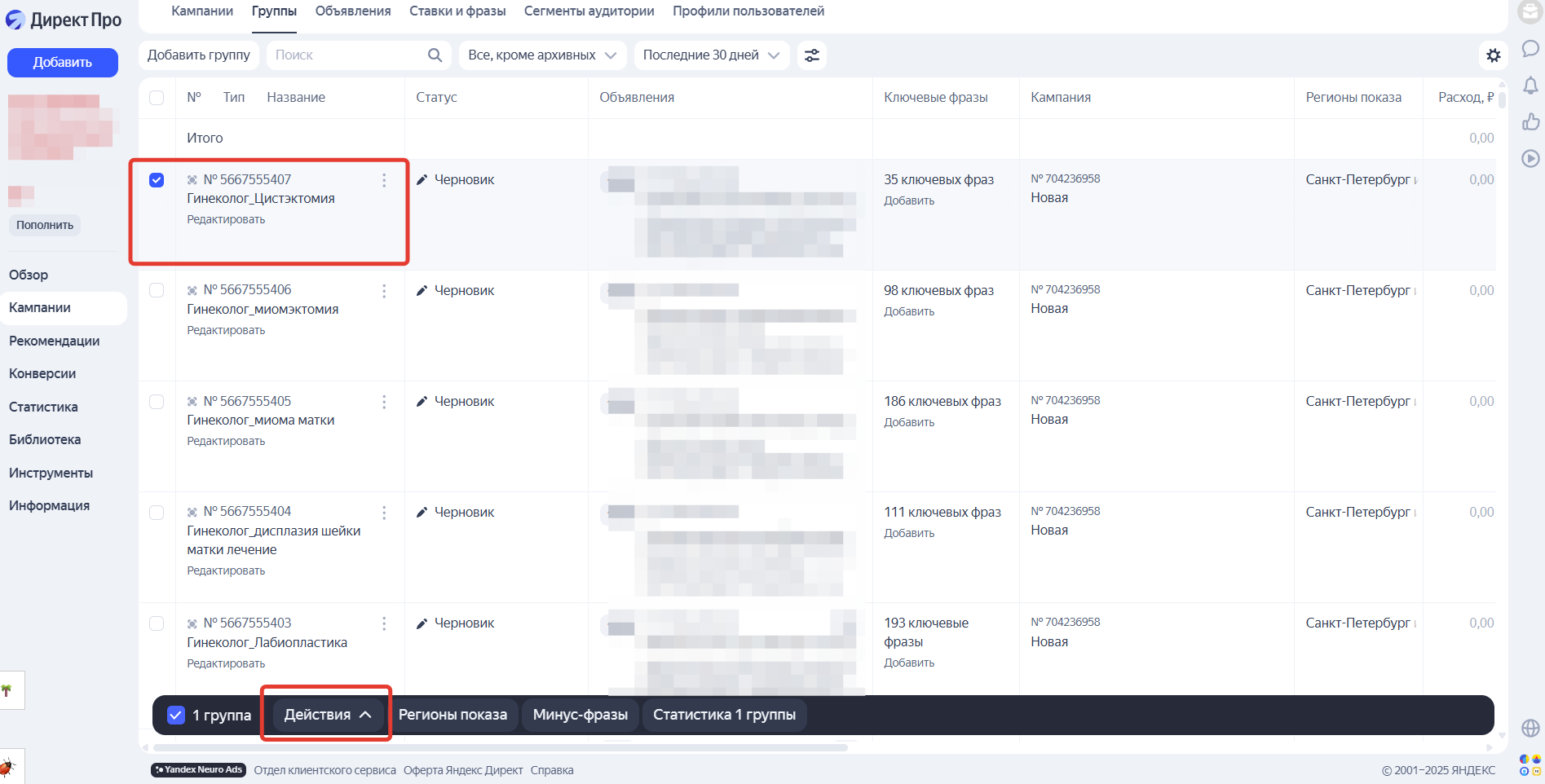The width and height of the screenshot is (1545, 784).
Task: Click the Добавить группу button
Action: 198,55
